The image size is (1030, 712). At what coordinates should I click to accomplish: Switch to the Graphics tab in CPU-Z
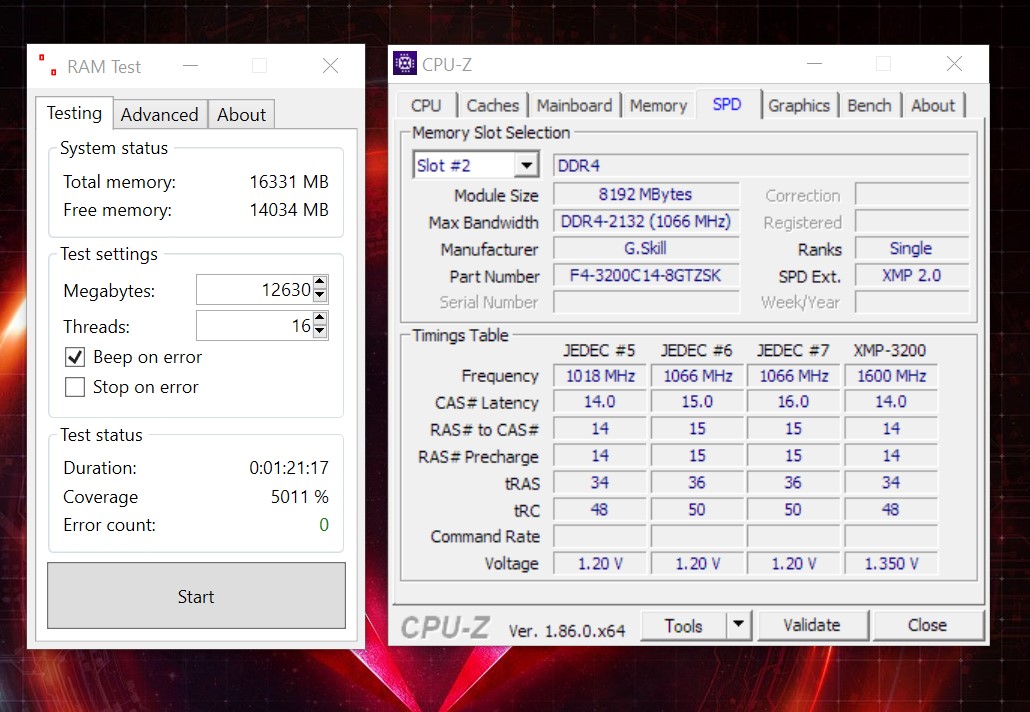tap(799, 105)
